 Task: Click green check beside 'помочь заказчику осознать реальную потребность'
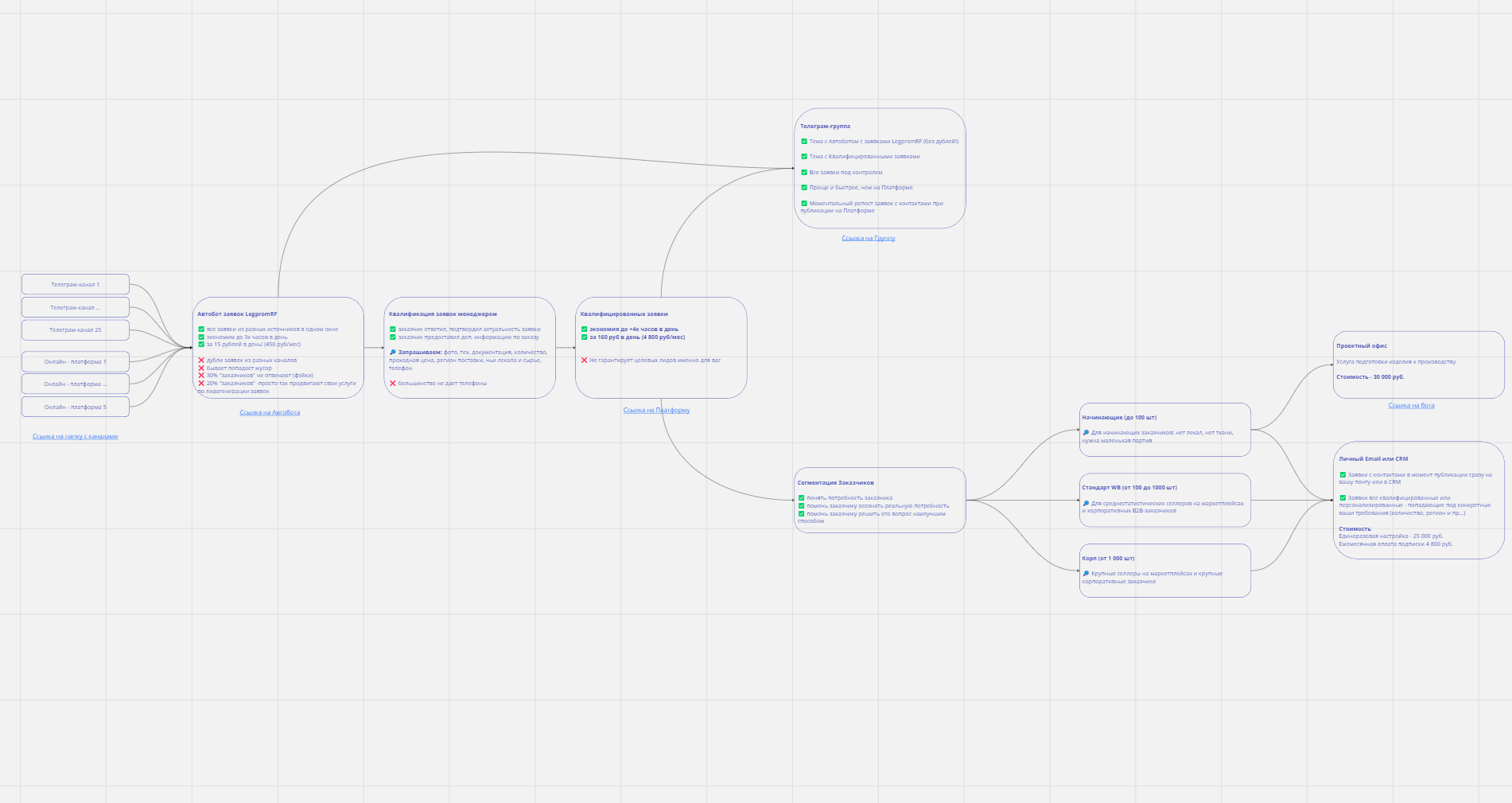coord(802,506)
